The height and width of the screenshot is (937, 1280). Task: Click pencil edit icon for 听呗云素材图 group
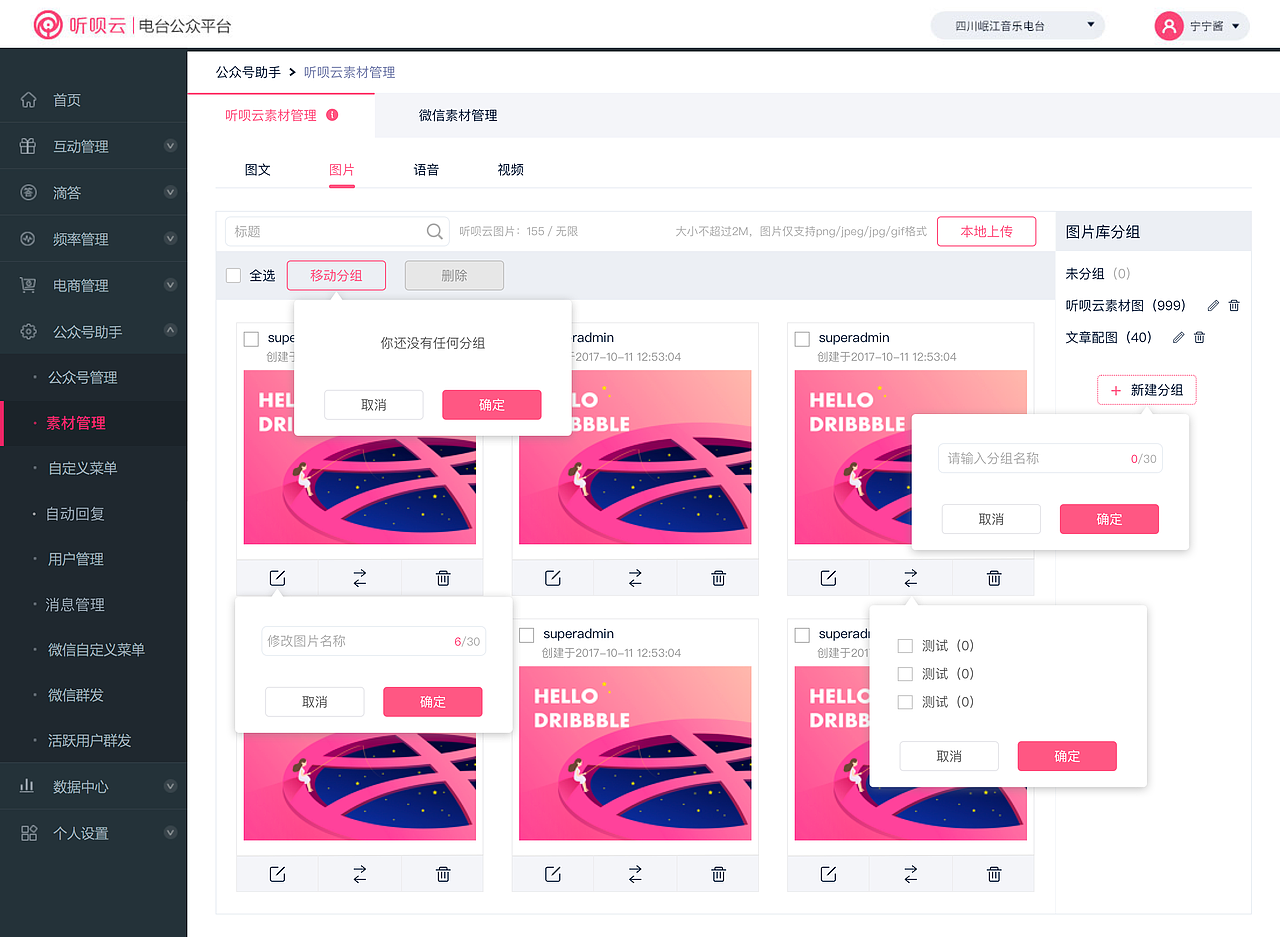coord(1213,305)
